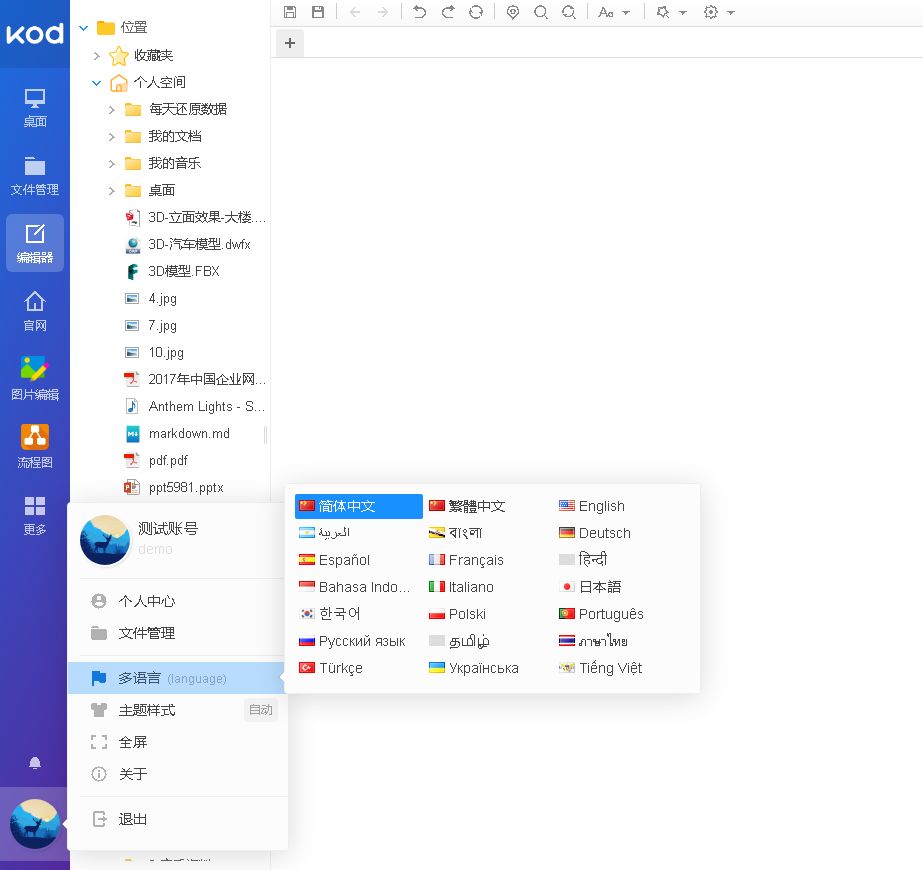The width and height of the screenshot is (923, 870).
Task: Expand the 我的文档 folder
Action: 110,136
